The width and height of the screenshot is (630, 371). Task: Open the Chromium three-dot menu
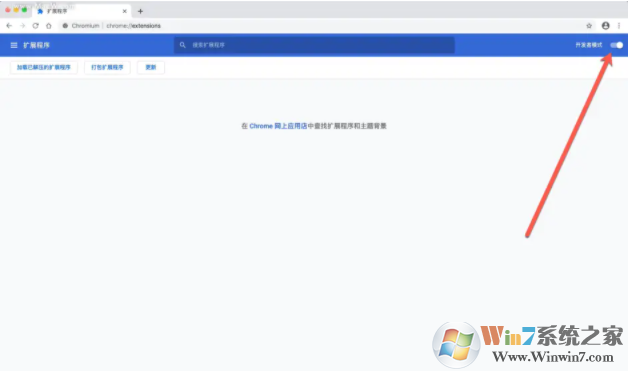619,26
